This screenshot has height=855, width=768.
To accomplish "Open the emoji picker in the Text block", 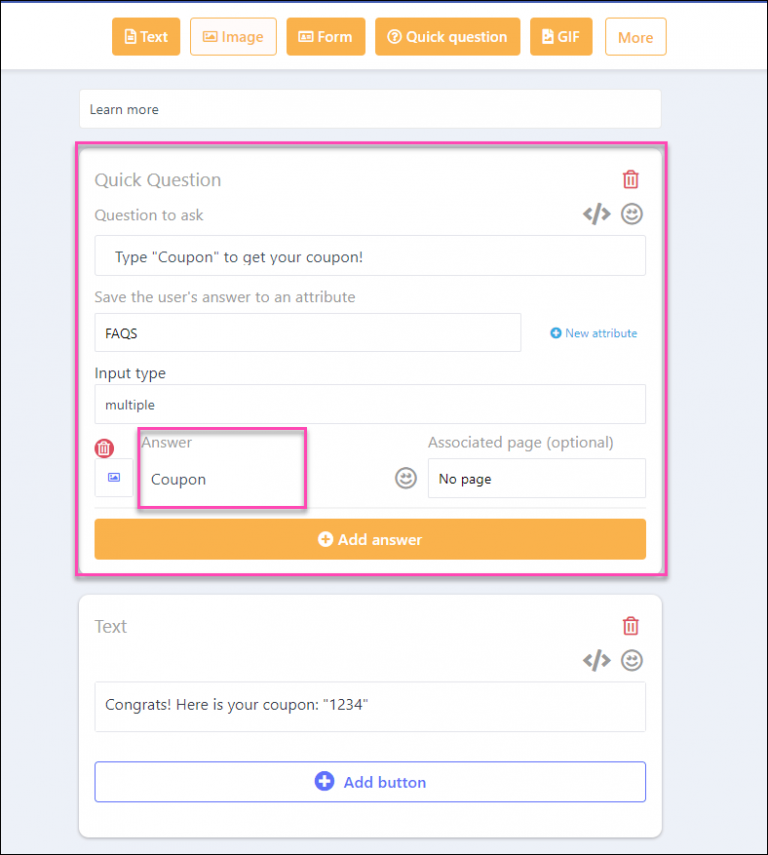I will tap(631, 660).
